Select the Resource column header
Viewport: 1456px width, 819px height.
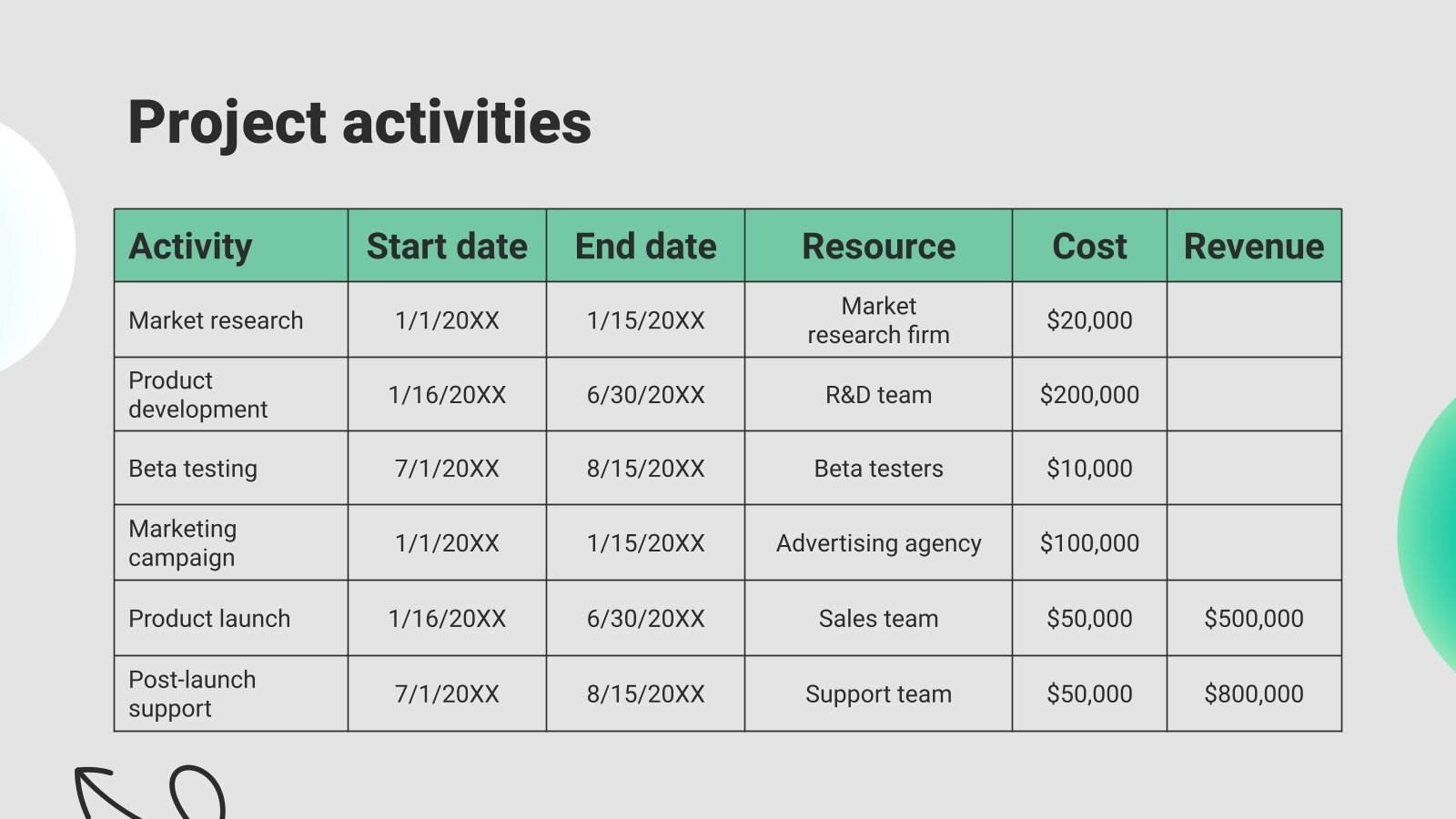(x=878, y=247)
